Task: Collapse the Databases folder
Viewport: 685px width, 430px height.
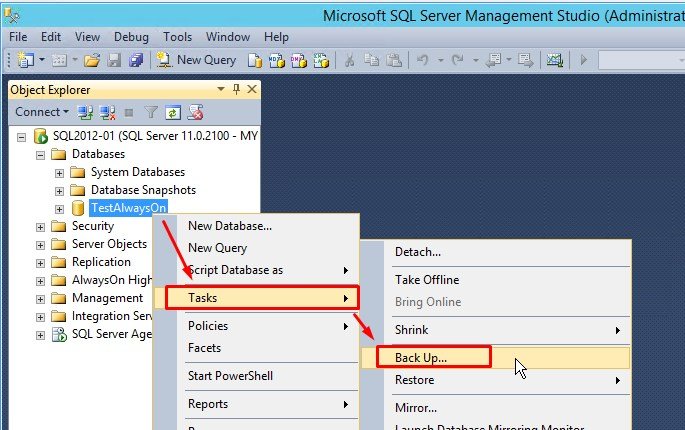Action: (41, 154)
